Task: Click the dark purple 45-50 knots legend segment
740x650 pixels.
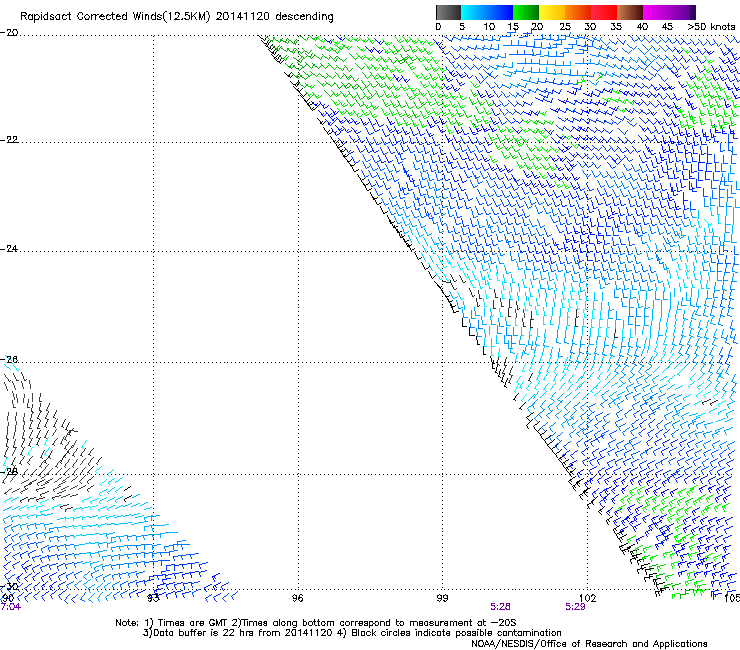Action: (682, 12)
